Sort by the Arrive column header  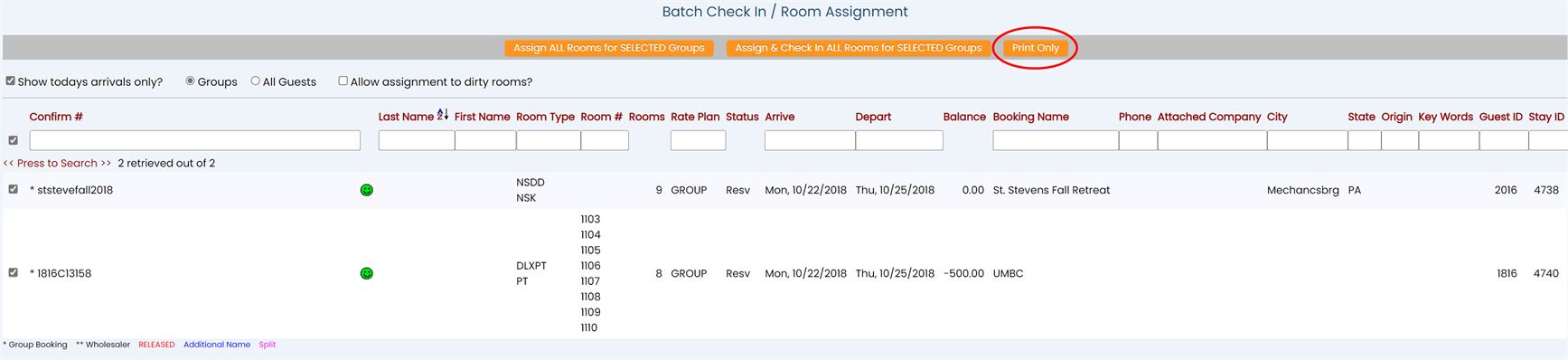(x=780, y=117)
